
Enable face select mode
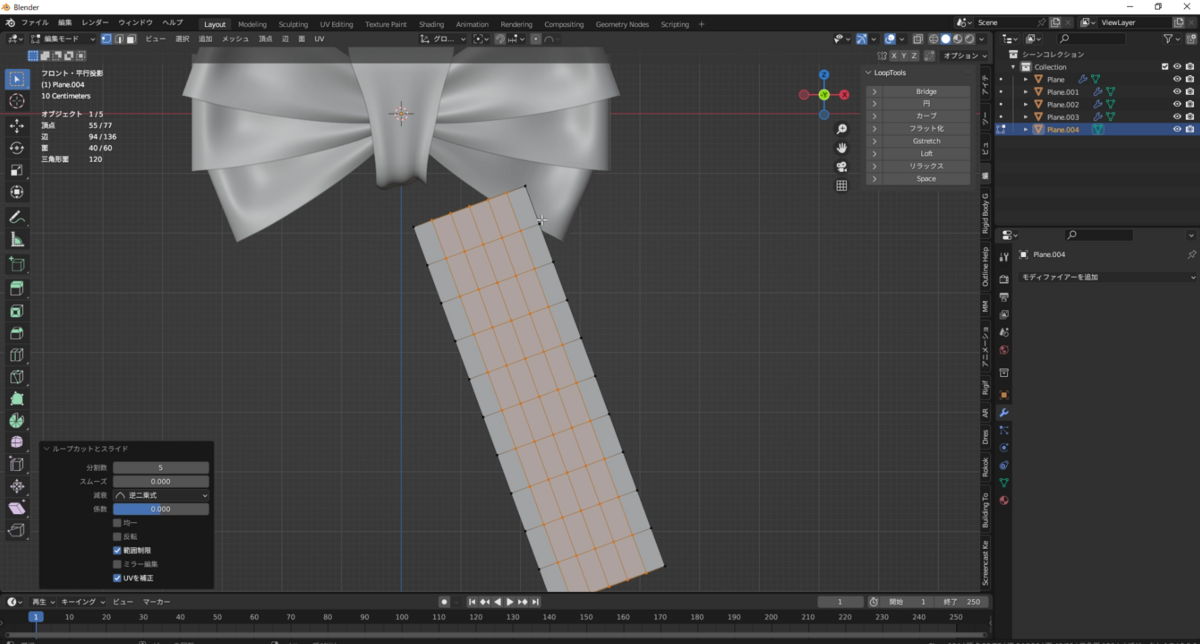[x=130, y=39]
